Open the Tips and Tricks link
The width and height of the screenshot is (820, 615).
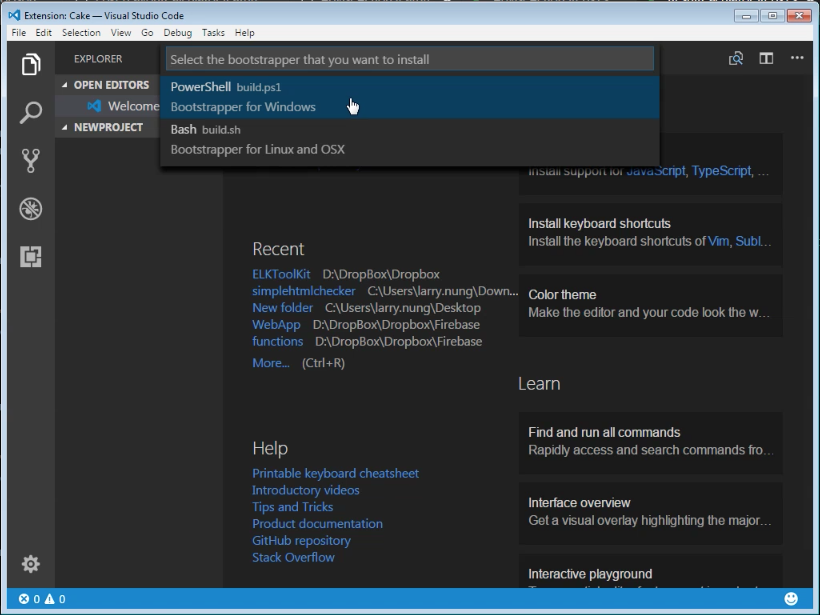pyautogui.click(x=292, y=507)
